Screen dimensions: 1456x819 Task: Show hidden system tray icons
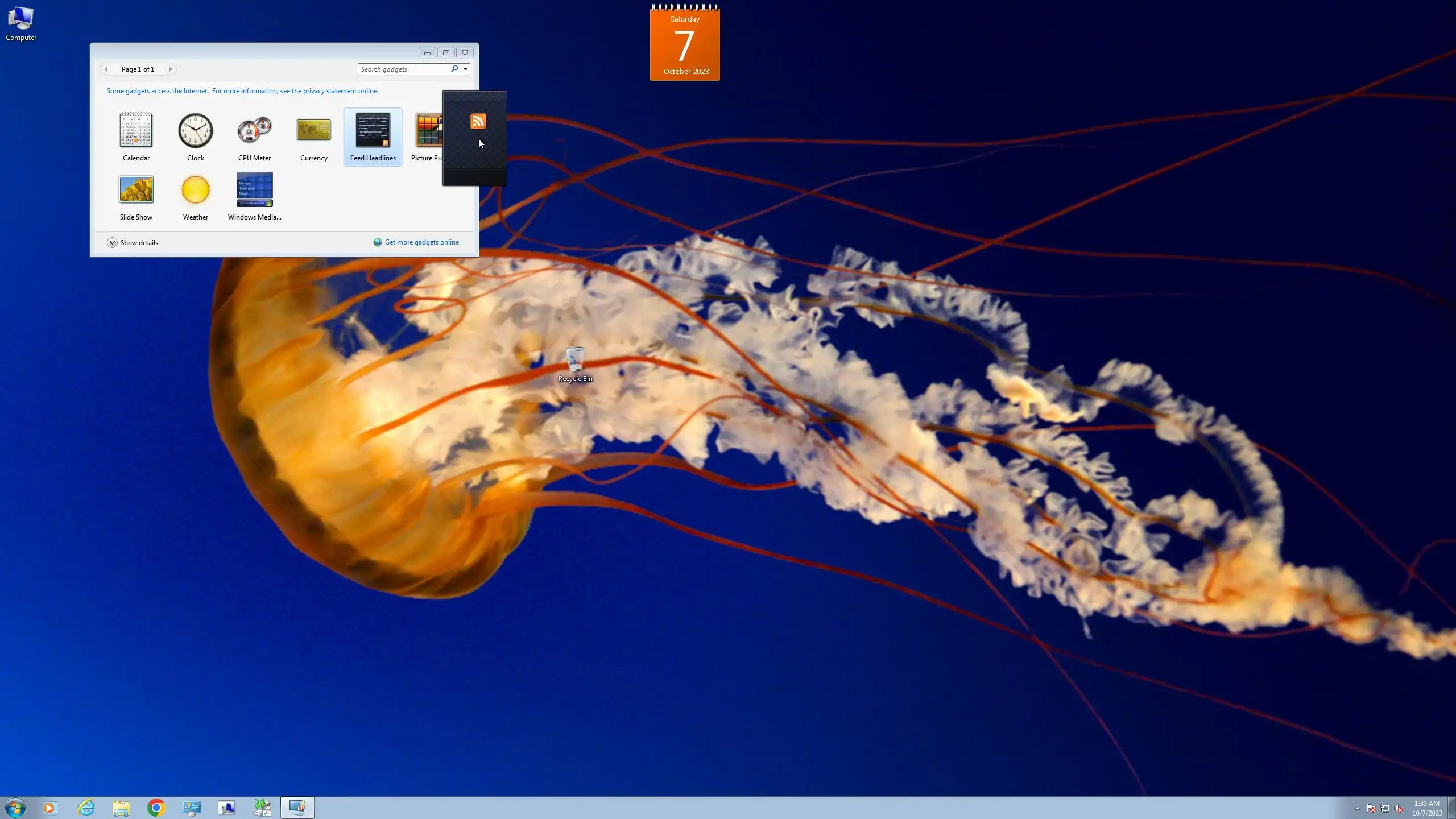1357,808
